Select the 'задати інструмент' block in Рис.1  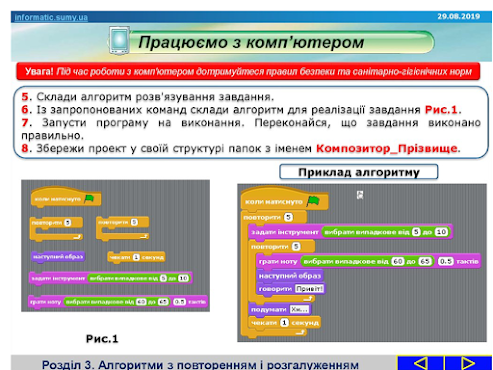(111, 278)
